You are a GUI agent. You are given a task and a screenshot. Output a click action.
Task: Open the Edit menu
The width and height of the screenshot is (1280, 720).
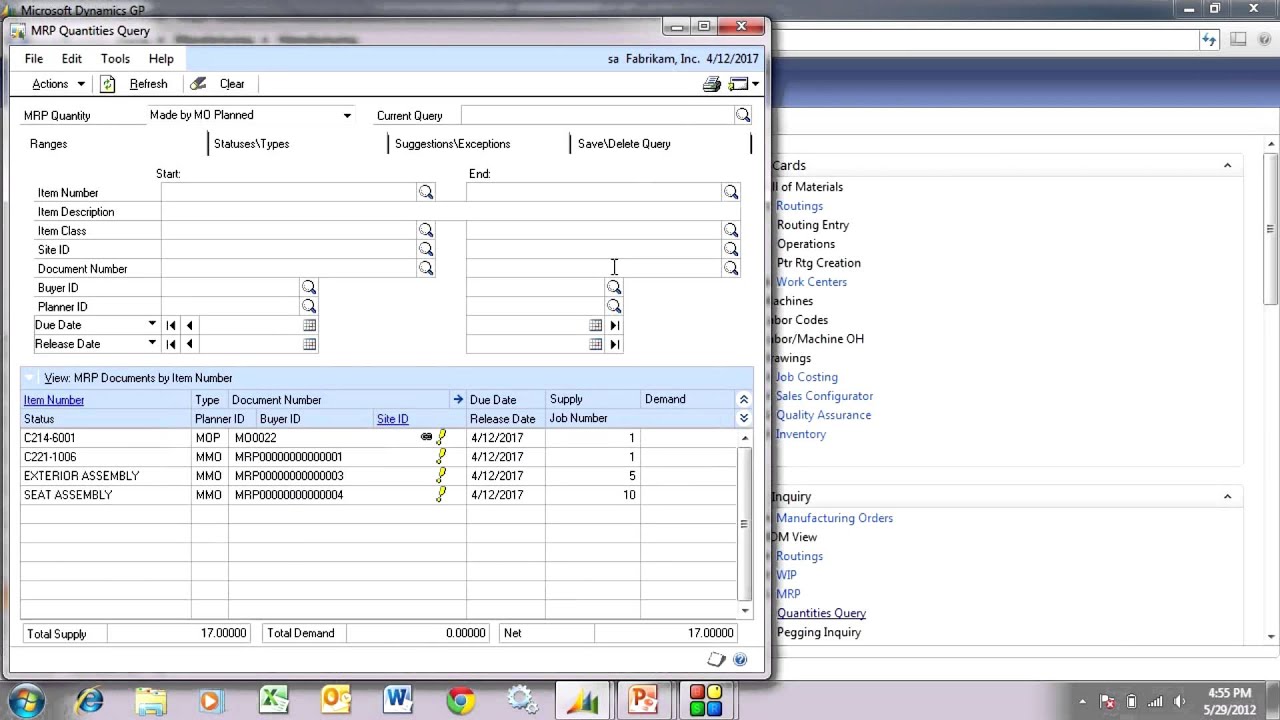[72, 59]
